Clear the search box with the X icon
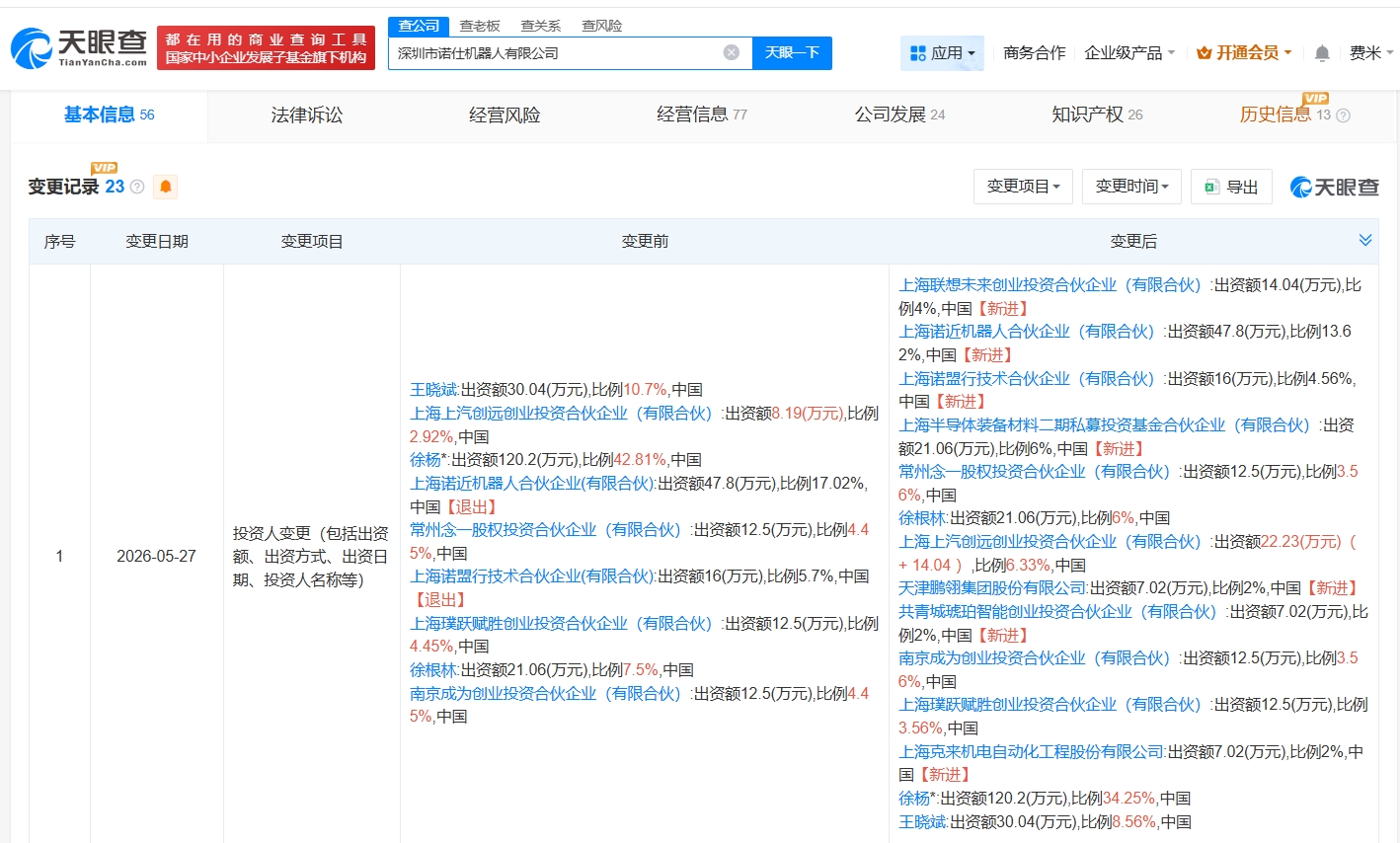This screenshot has height=843, width=1400. pos(732,52)
